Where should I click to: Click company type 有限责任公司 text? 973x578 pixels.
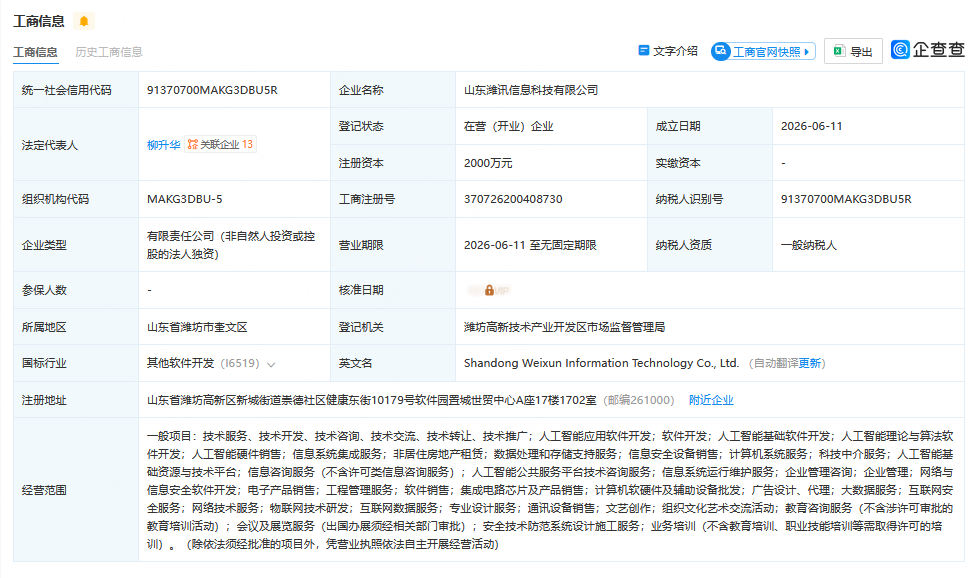click(231, 245)
